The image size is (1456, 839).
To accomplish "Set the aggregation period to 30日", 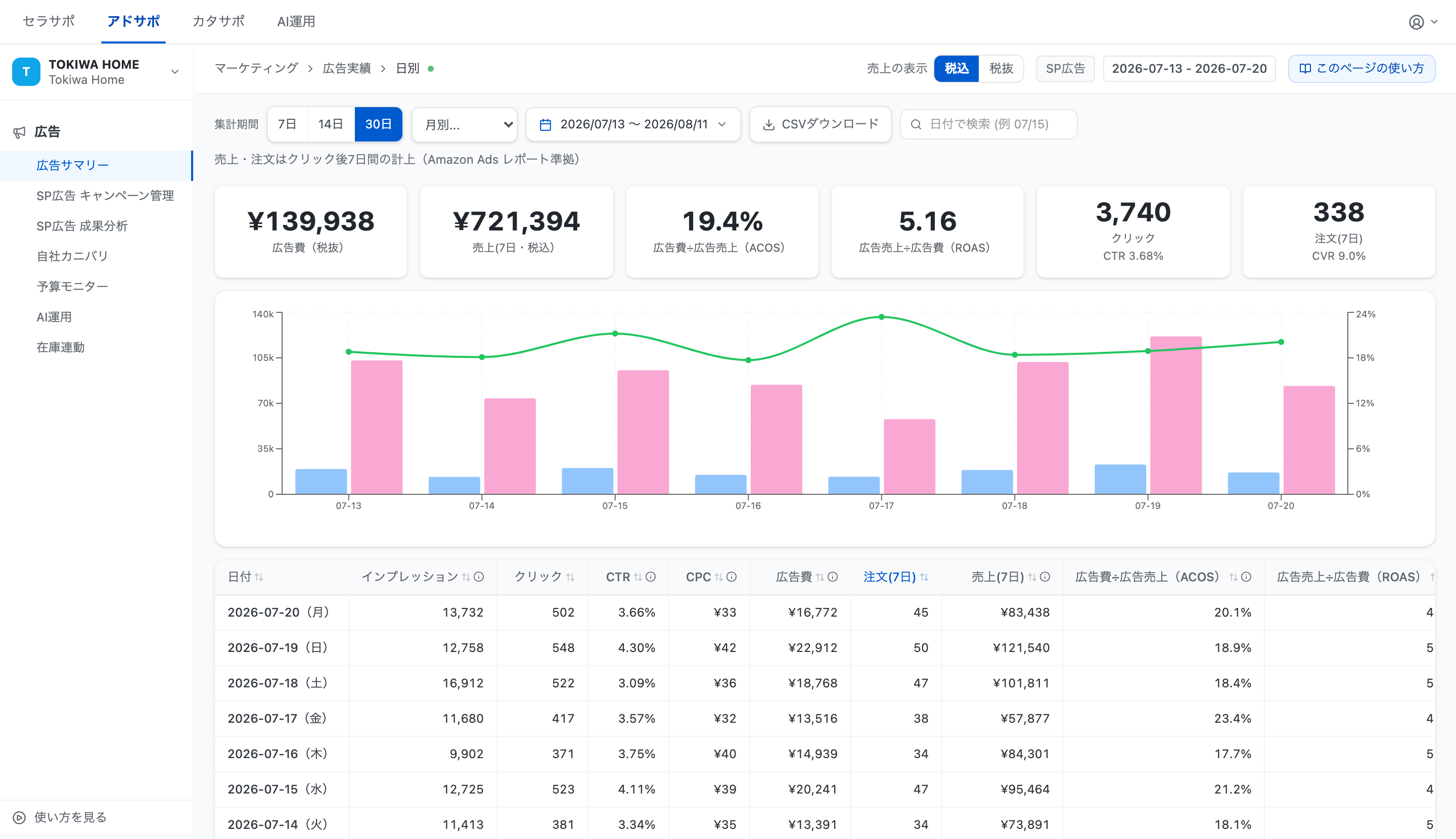I will coord(378,124).
